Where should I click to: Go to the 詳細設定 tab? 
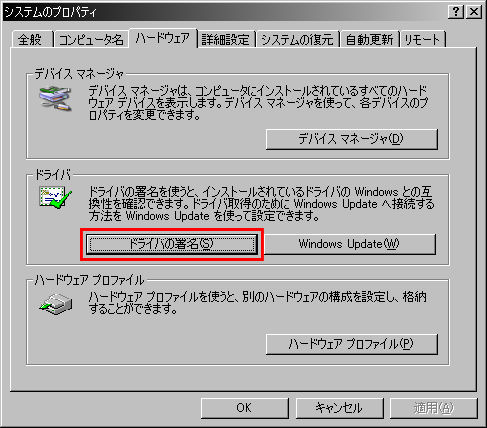(226, 40)
